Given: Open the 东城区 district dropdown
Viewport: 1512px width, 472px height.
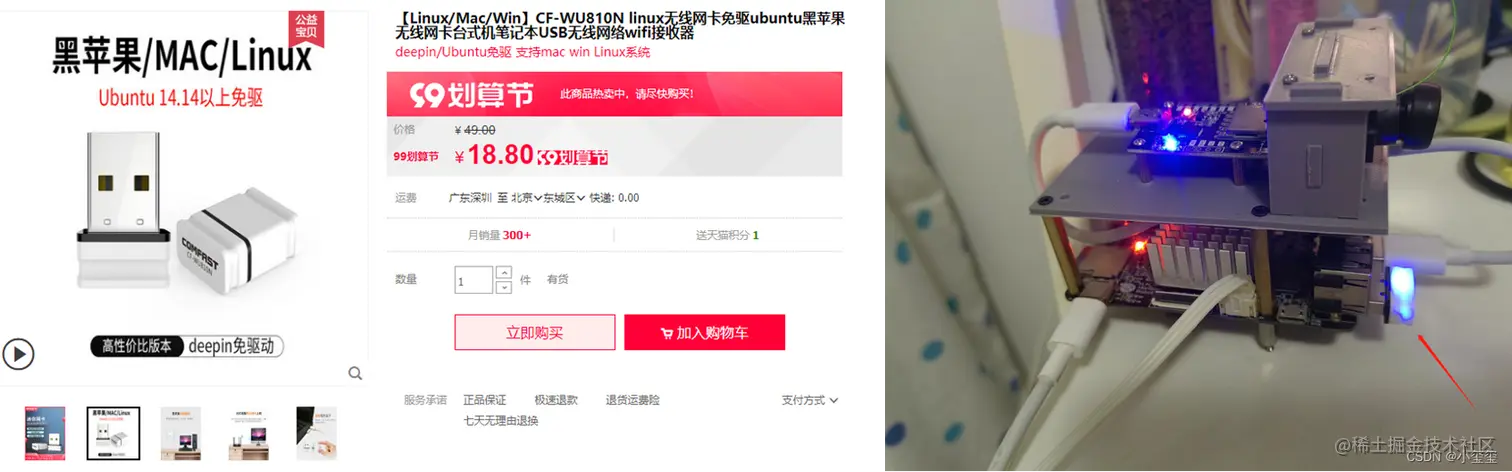Looking at the screenshot, I should [x=565, y=198].
